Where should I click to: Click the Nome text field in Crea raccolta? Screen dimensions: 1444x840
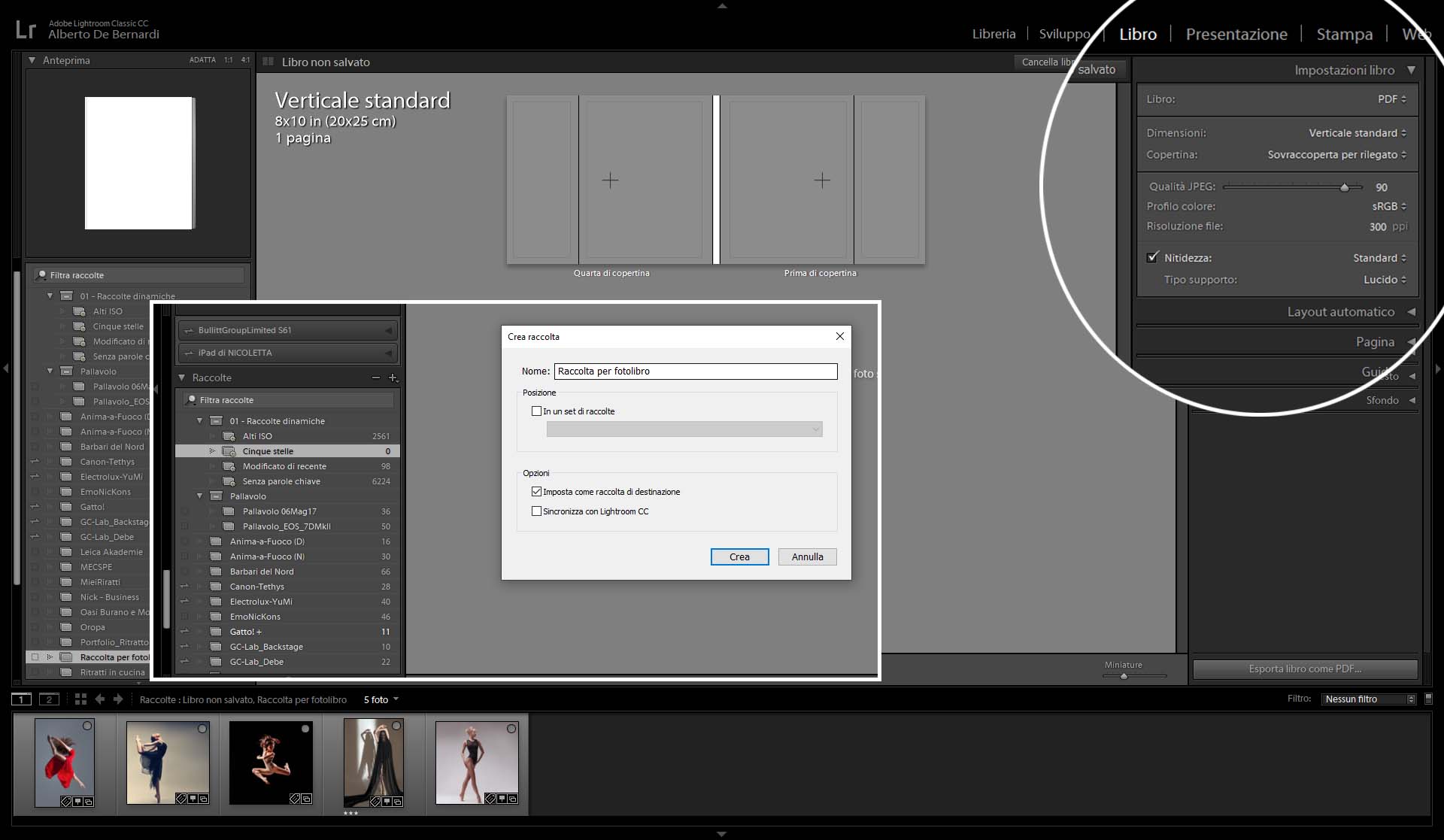[x=695, y=371]
